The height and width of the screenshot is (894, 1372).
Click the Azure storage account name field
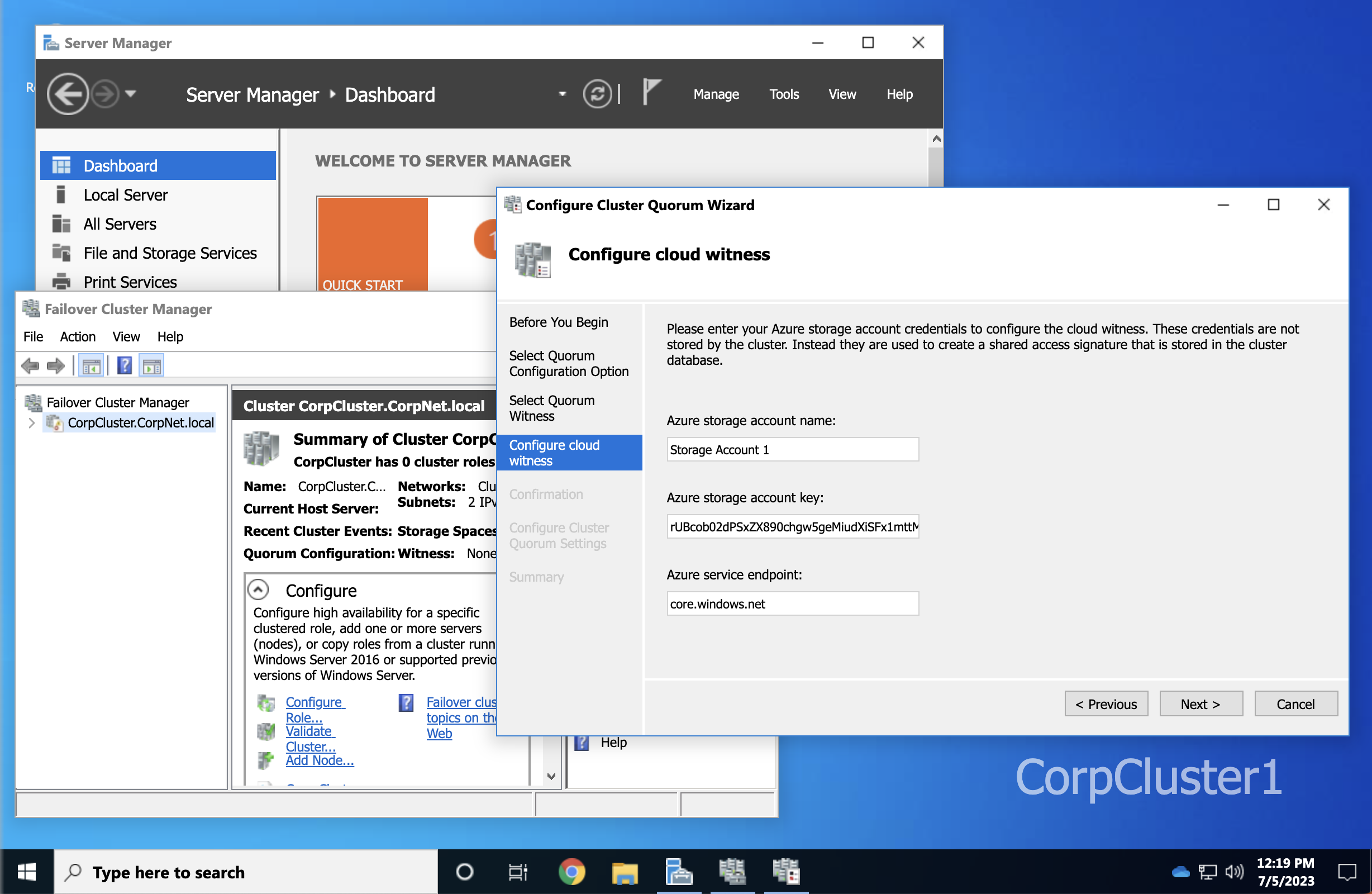[792, 449]
